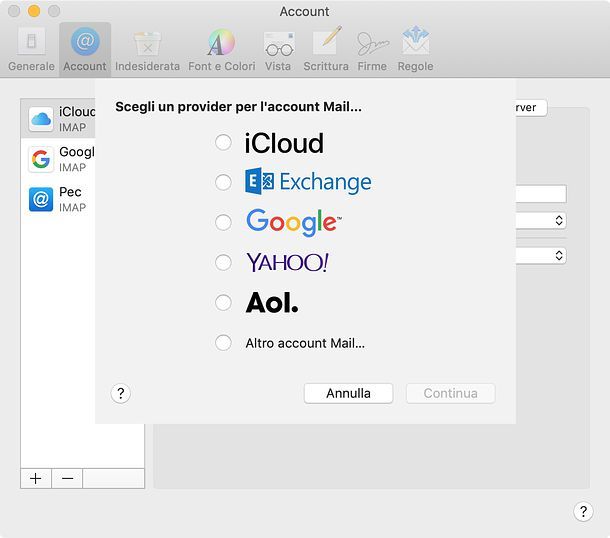The height and width of the screenshot is (538, 610).
Task: Click the Exchange logo in provider list
Action: pyautogui.click(x=308, y=182)
